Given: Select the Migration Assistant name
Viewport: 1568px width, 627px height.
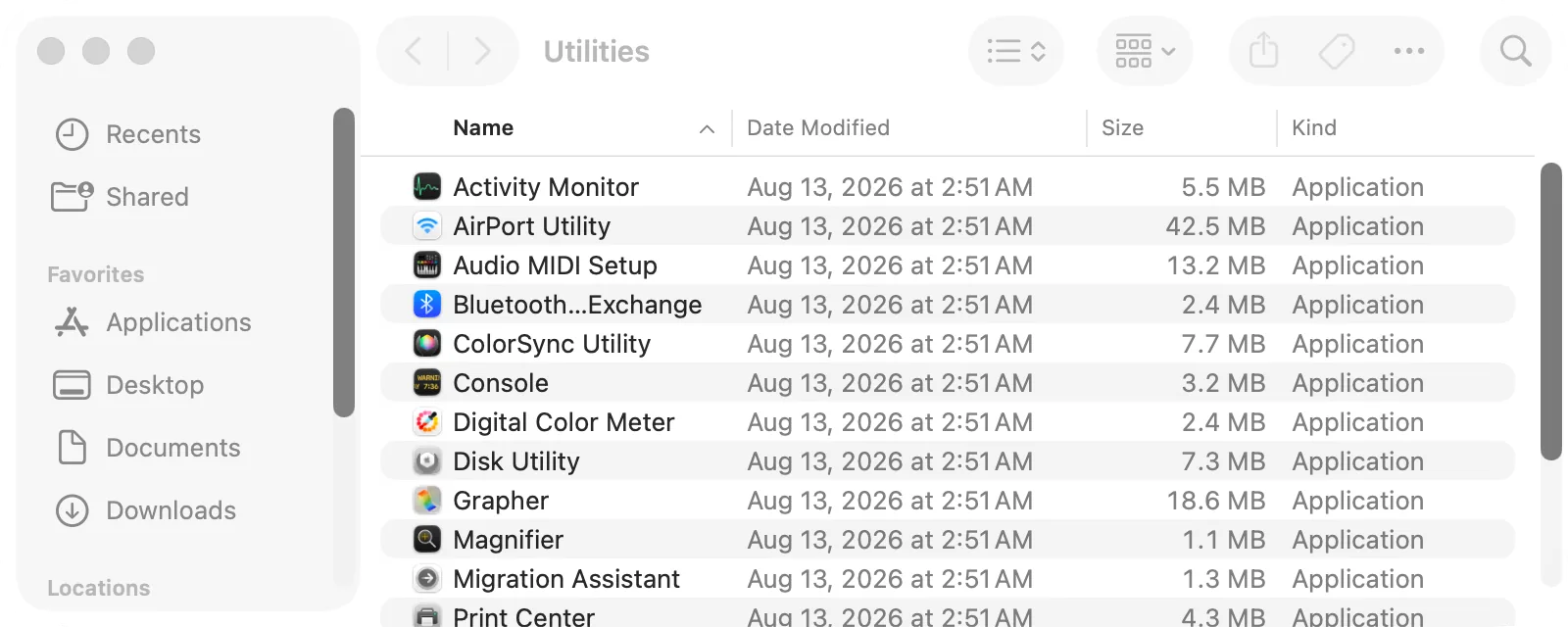Looking at the screenshot, I should click(566, 578).
